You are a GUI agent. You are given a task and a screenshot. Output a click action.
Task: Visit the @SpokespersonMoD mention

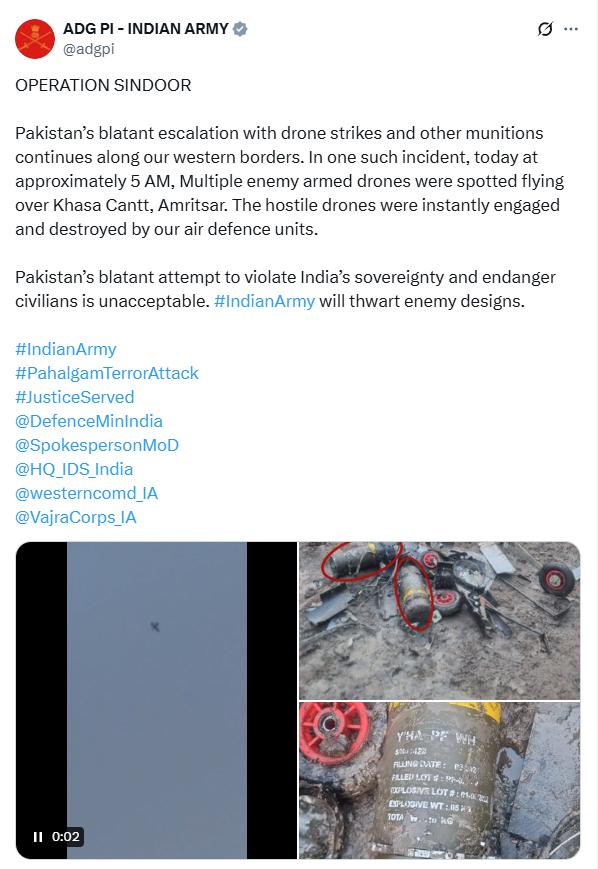click(x=97, y=445)
